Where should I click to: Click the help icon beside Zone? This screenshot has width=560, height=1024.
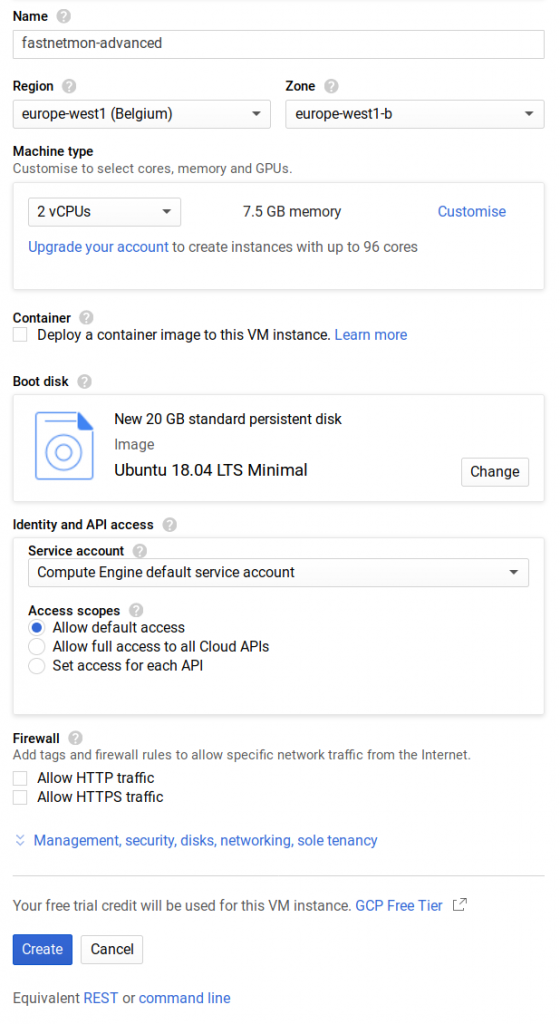[x=331, y=86]
